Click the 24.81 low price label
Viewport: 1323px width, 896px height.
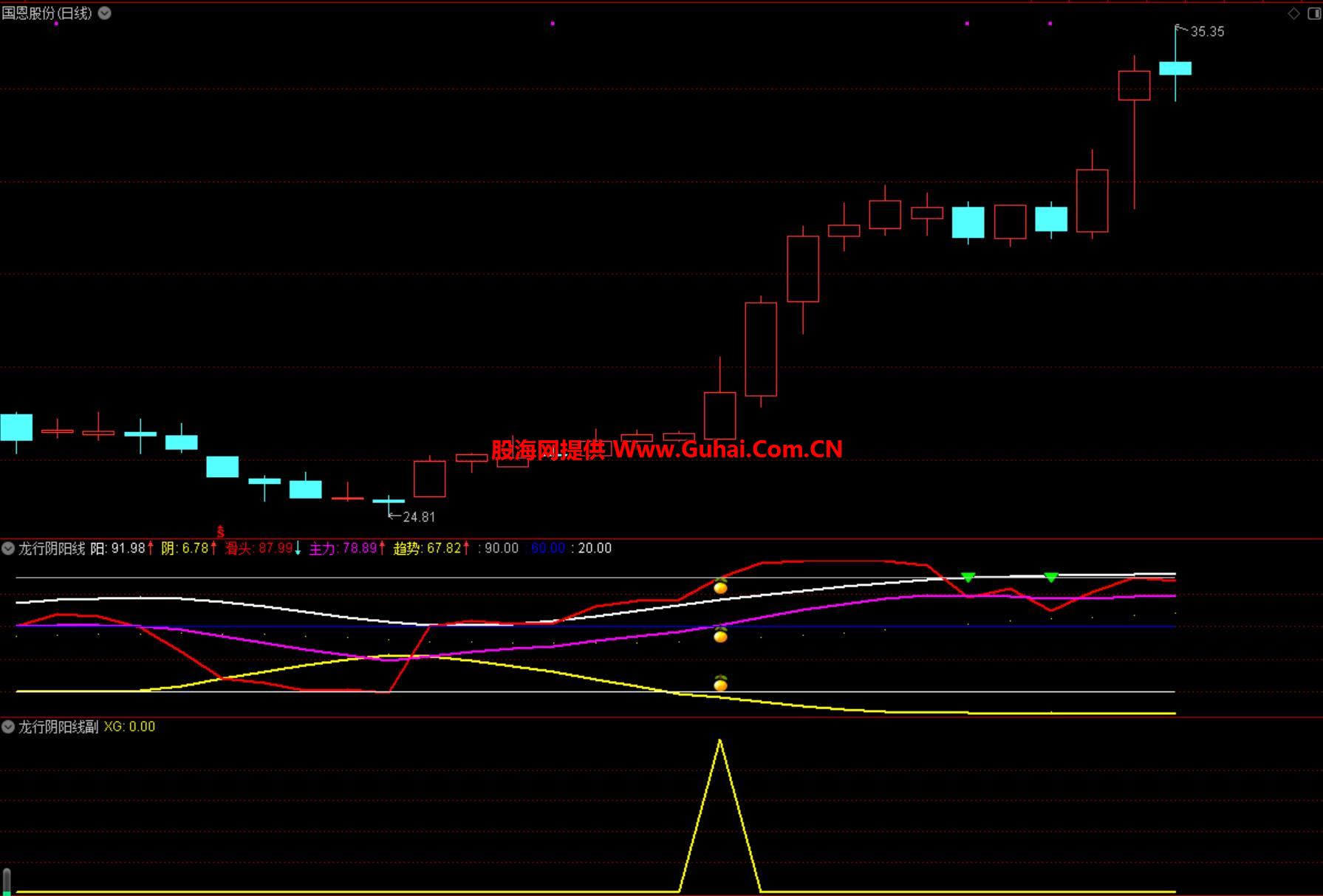click(419, 517)
